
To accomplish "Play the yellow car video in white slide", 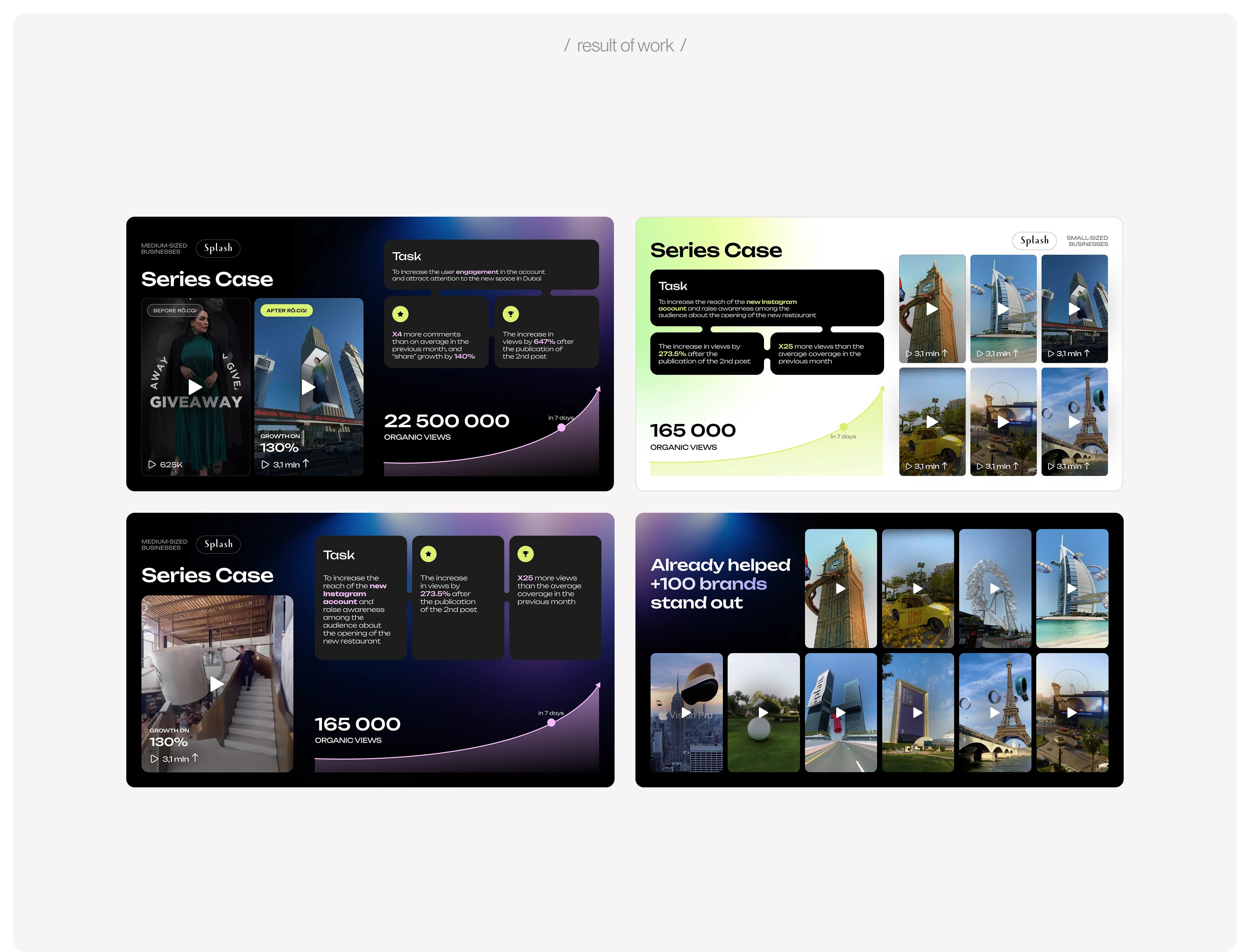I will click(x=932, y=422).
